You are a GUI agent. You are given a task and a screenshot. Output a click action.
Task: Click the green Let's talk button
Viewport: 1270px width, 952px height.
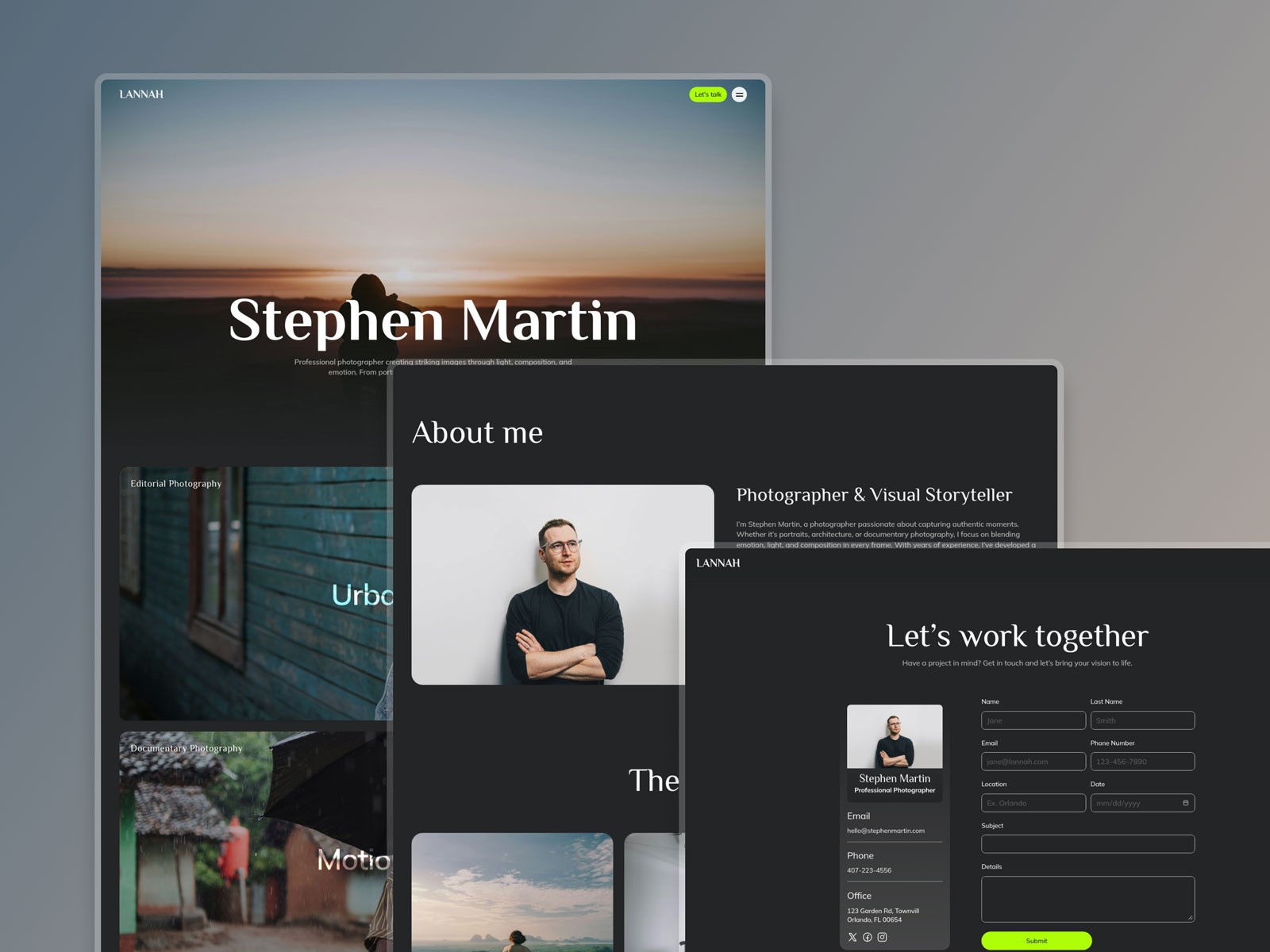click(708, 94)
